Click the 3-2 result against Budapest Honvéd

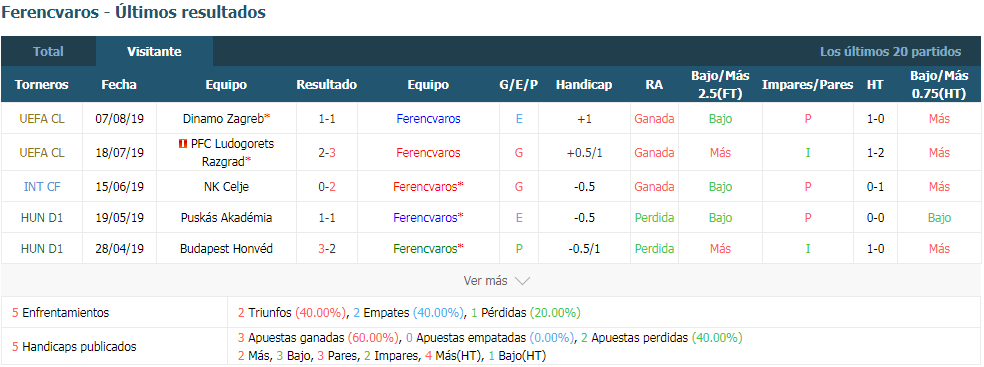point(326,248)
